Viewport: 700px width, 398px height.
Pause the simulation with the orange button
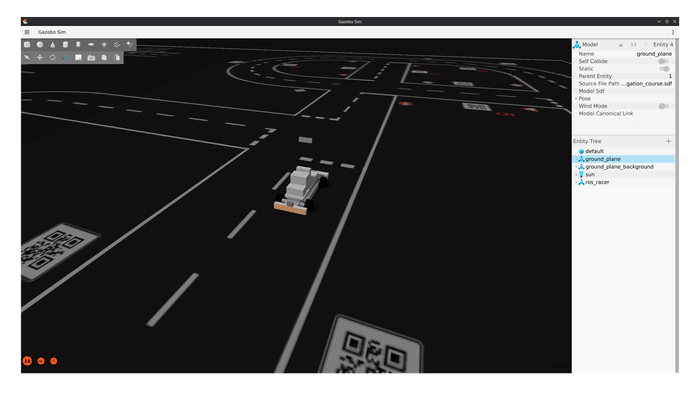tap(27, 361)
